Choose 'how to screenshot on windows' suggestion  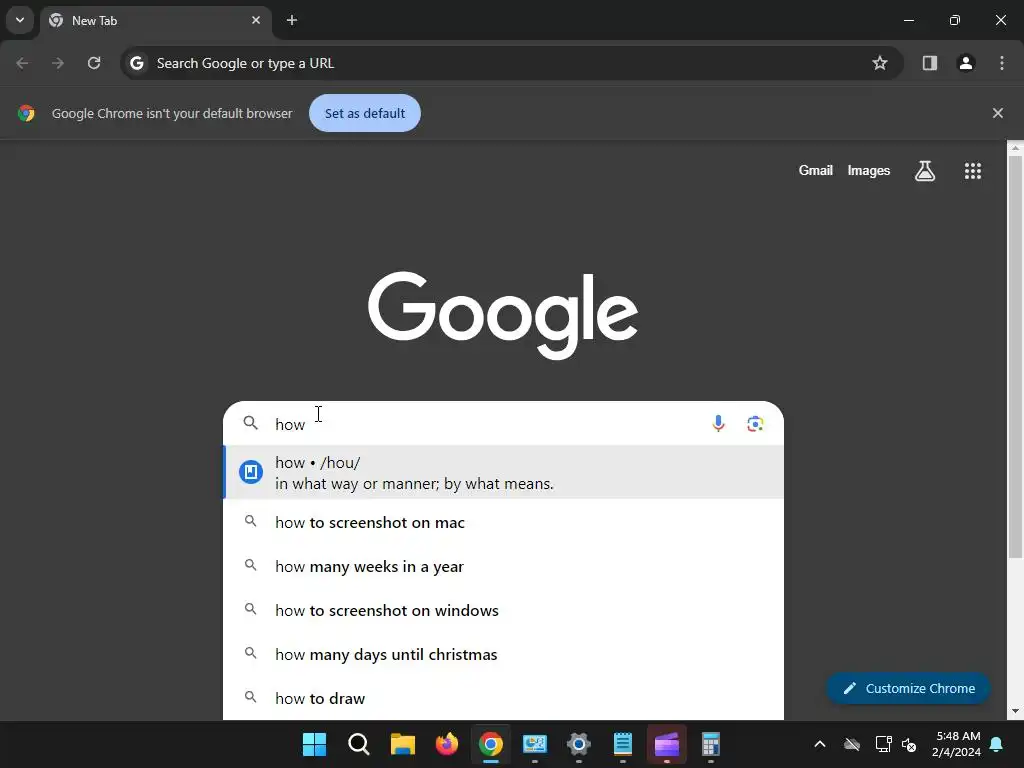pyautogui.click(x=504, y=610)
